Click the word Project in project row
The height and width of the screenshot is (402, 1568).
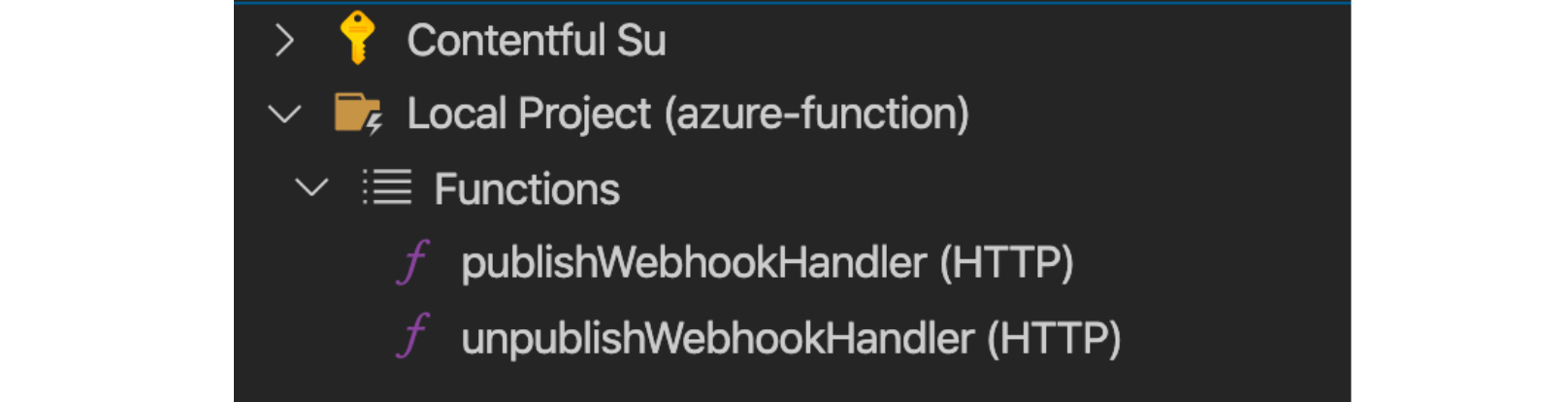(584, 115)
